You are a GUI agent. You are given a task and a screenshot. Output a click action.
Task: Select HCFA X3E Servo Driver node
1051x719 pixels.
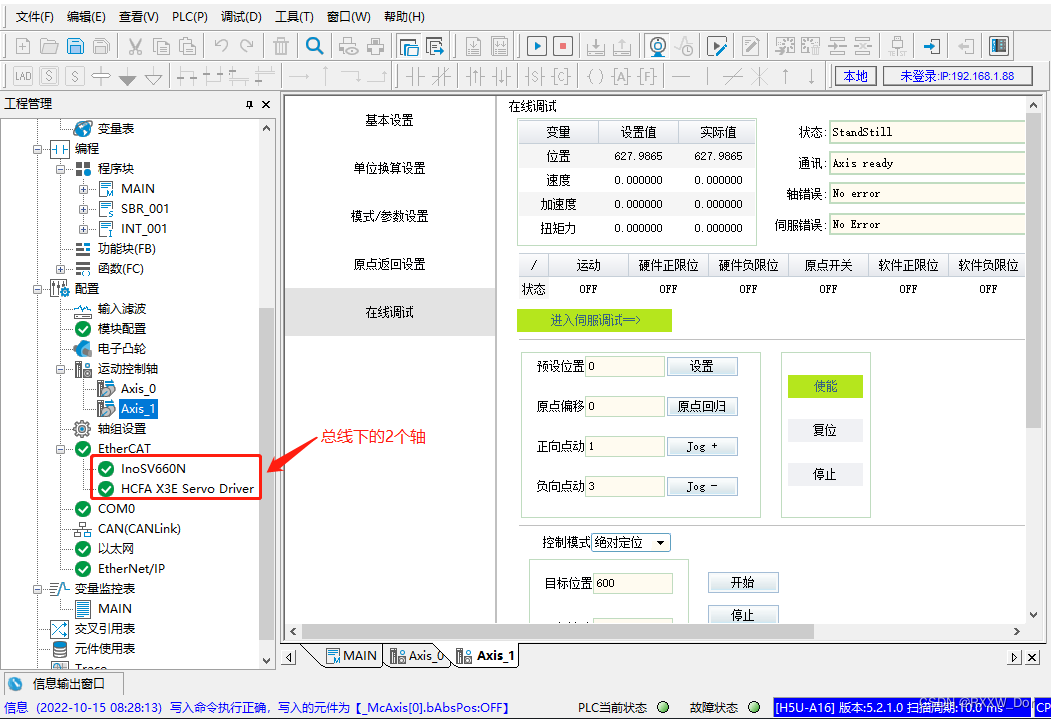[188, 488]
